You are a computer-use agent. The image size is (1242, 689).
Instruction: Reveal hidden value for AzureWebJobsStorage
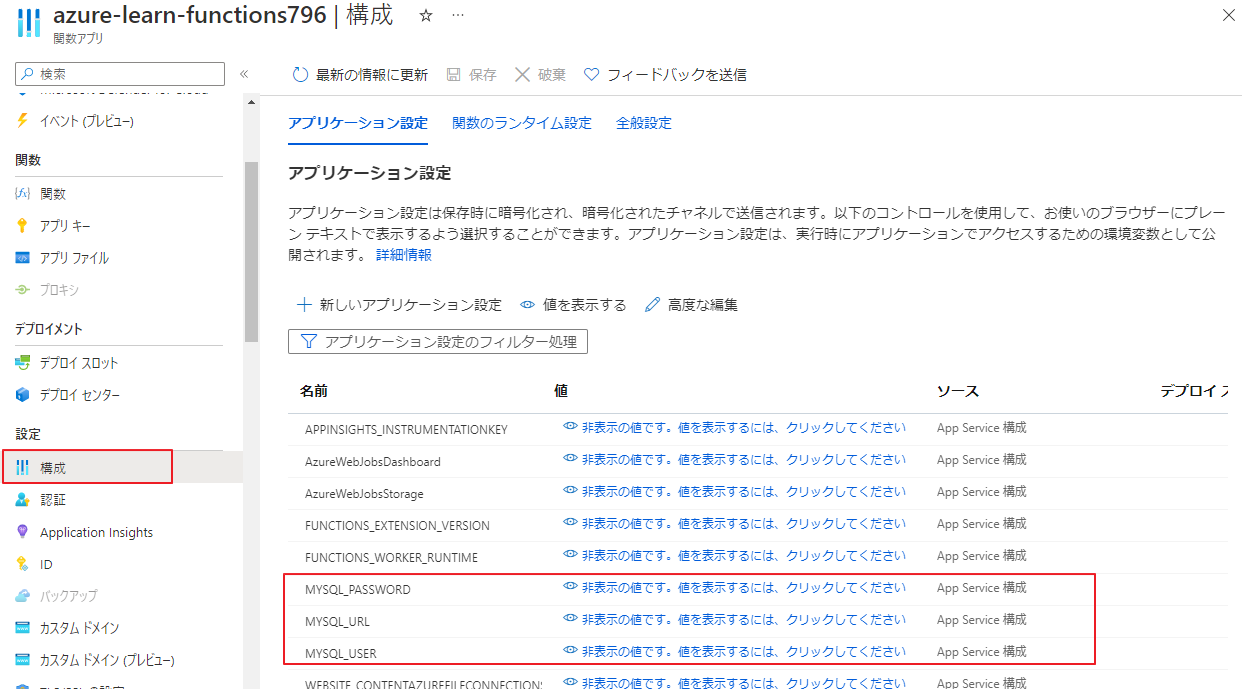[735, 491]
